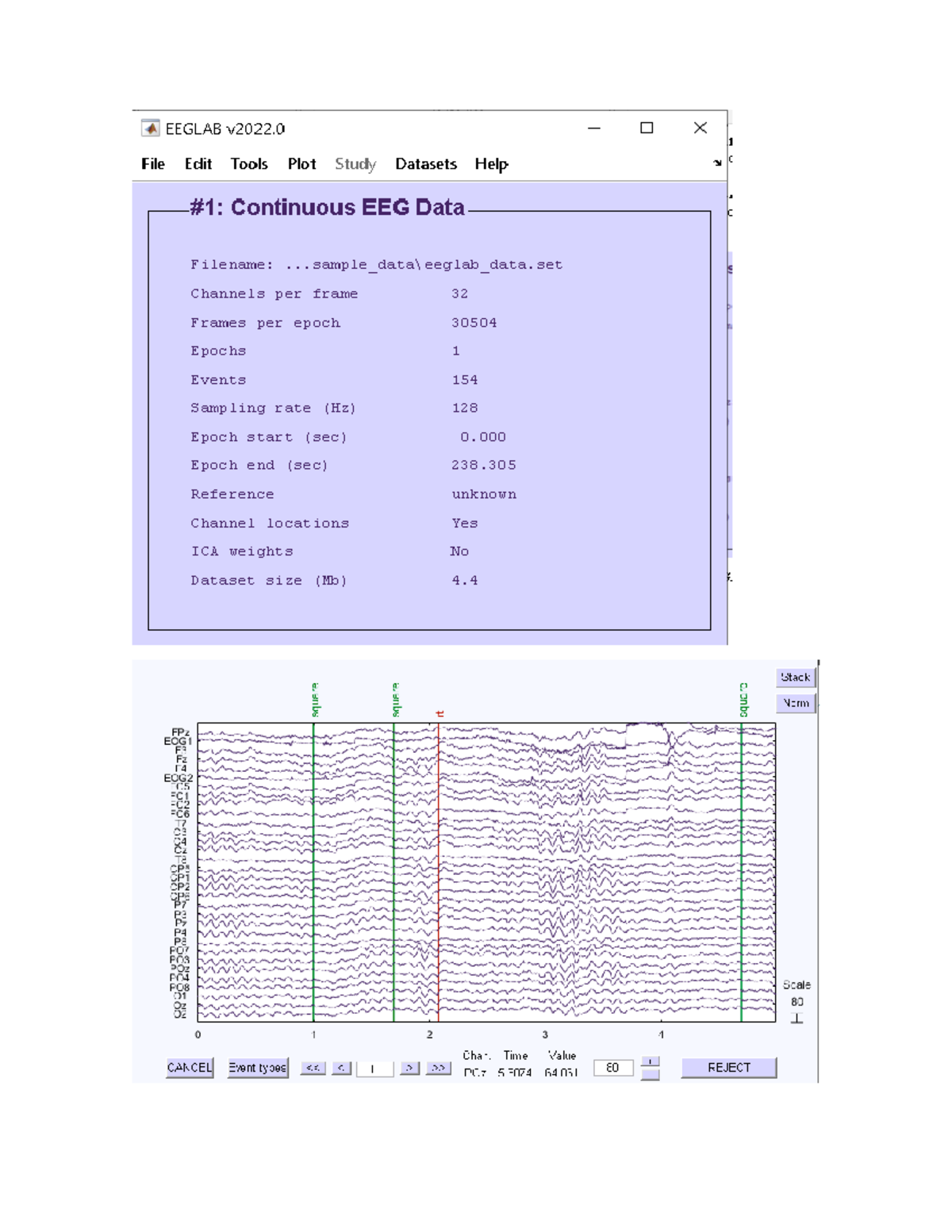Toggle the Stack channel display button
Viewport: 952px width, 1232px height.
point(795,677)
